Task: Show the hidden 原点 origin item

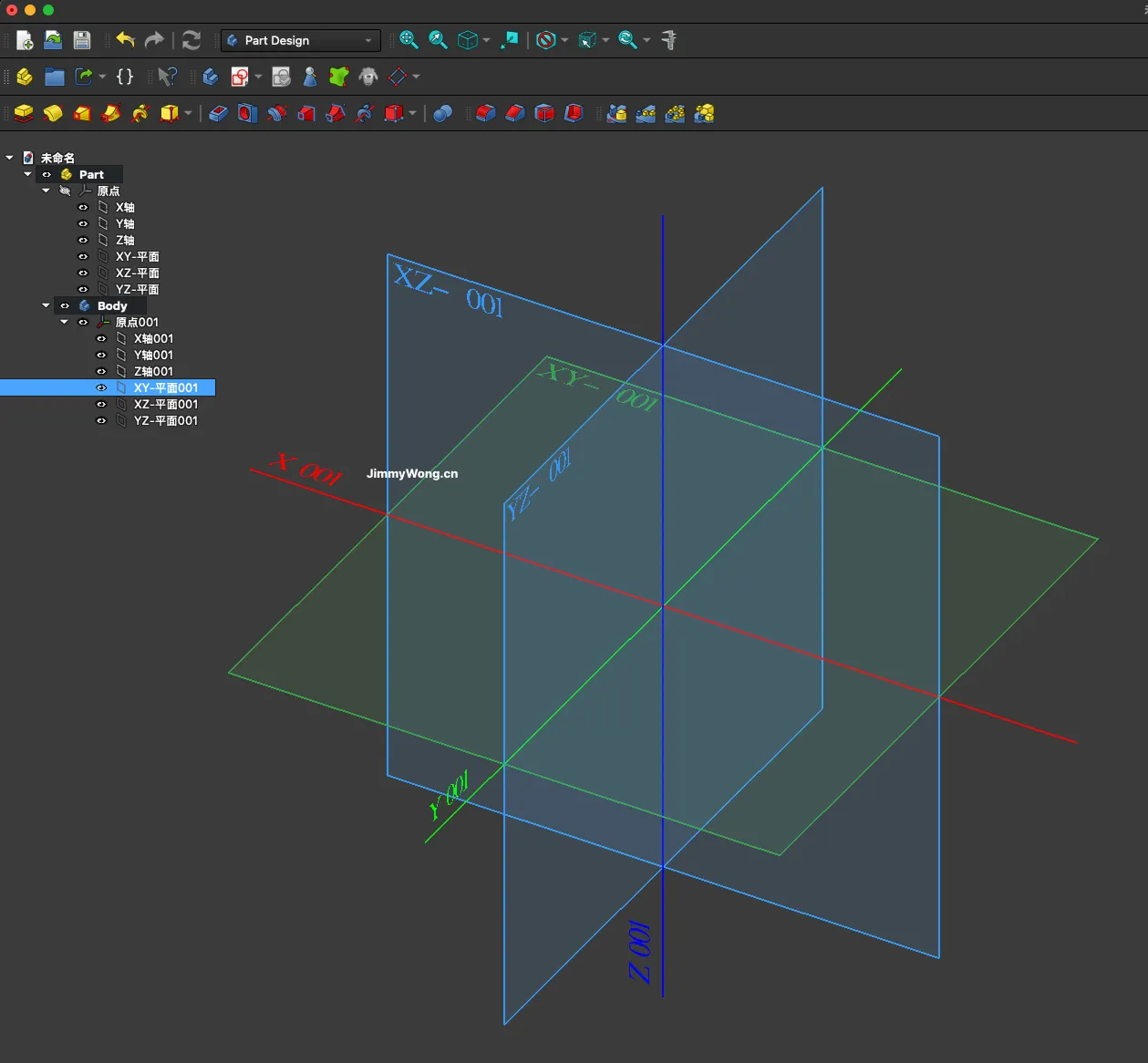Action: tap(65, 191)
